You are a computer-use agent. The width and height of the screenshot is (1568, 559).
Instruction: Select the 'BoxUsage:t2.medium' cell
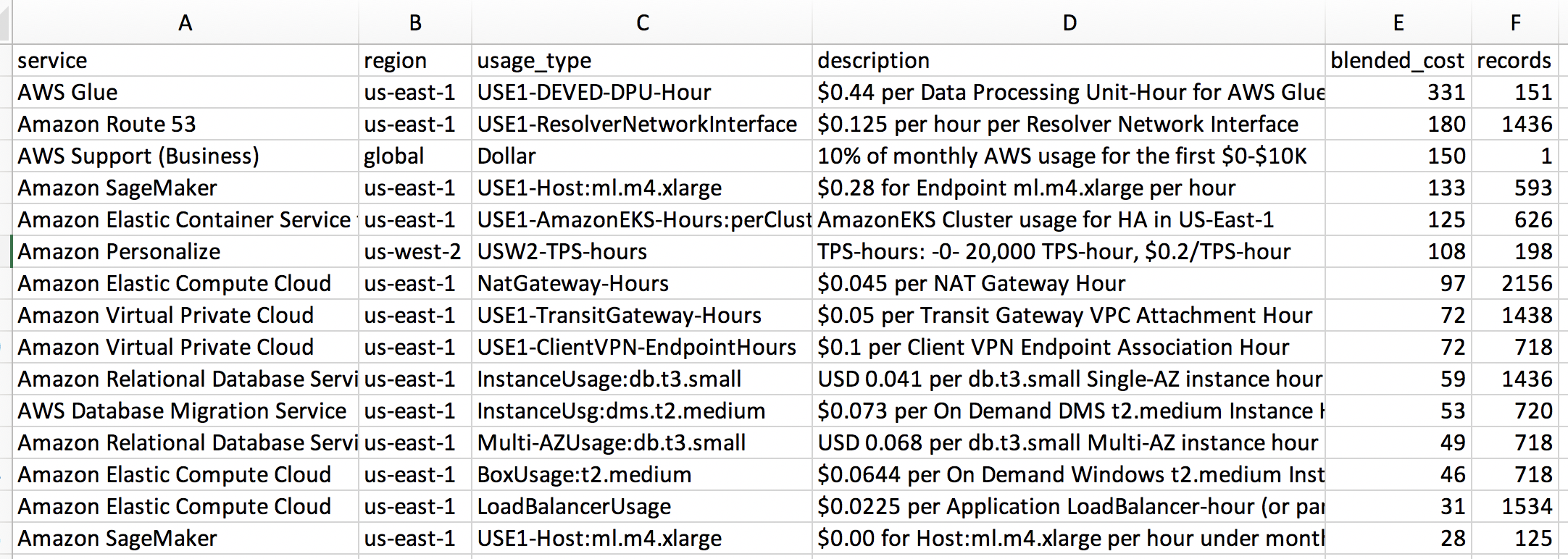pos(642,475)
